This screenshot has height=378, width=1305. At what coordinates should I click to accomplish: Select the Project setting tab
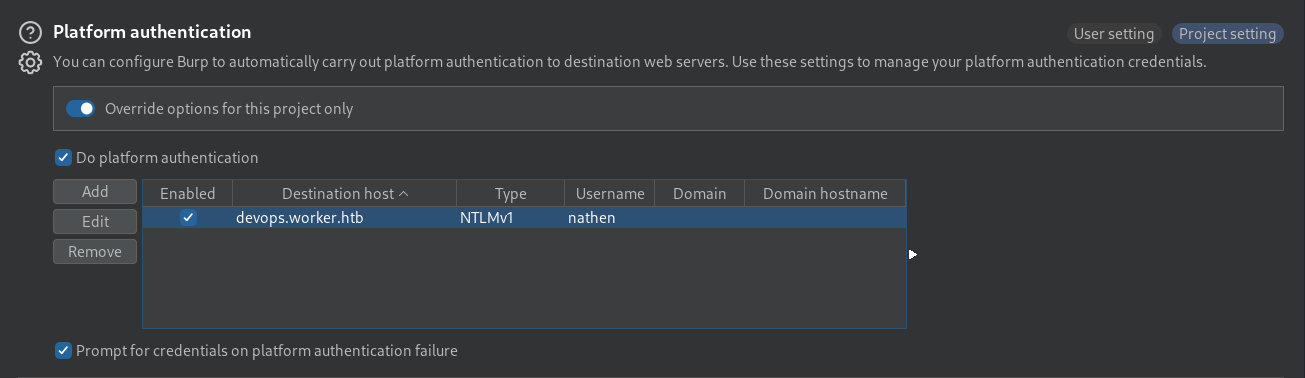tap(1227, 33)
